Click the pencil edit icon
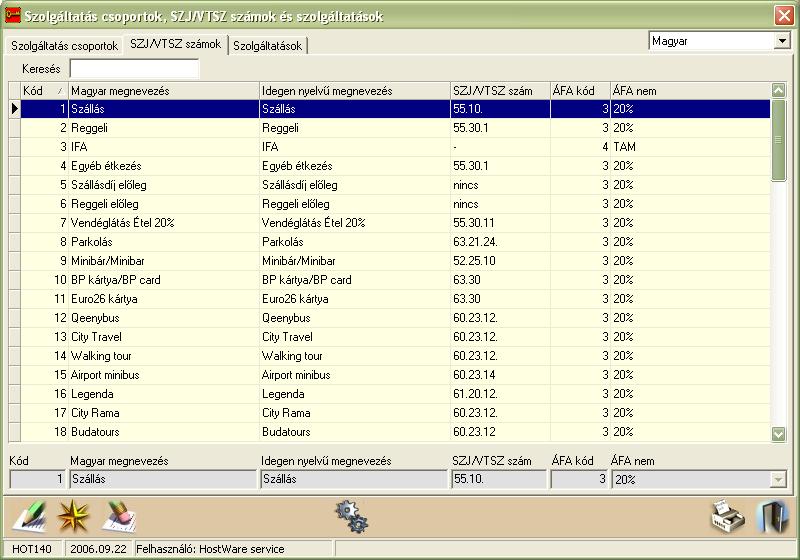Viewport: 800px width, 560px height. 30,516
